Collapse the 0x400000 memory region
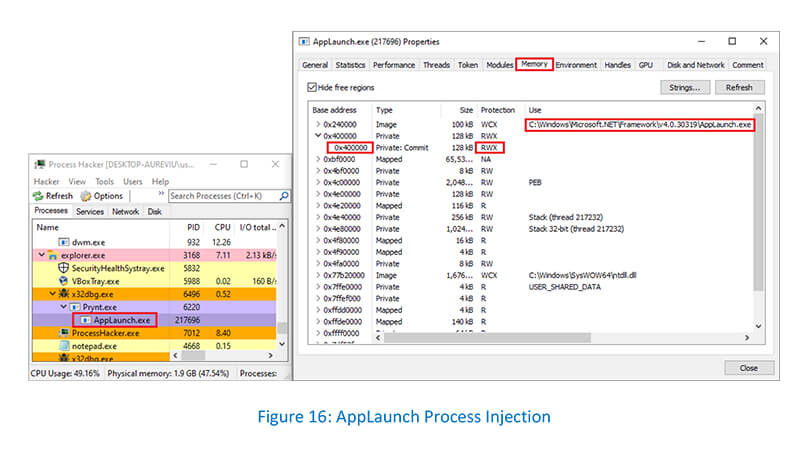The height and width of the screenshot is (456, 807). tap(318, 136)
